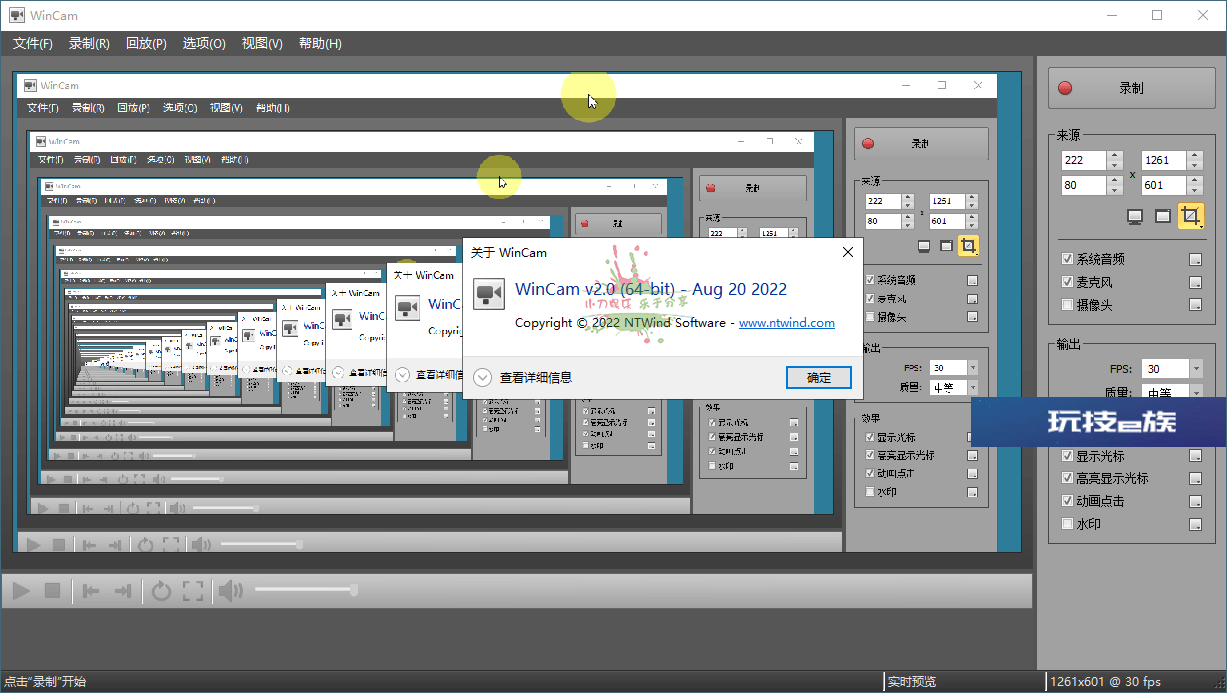
Task: Click the Copyright © 2022 NTWind Software text
Action: point(620,323)
